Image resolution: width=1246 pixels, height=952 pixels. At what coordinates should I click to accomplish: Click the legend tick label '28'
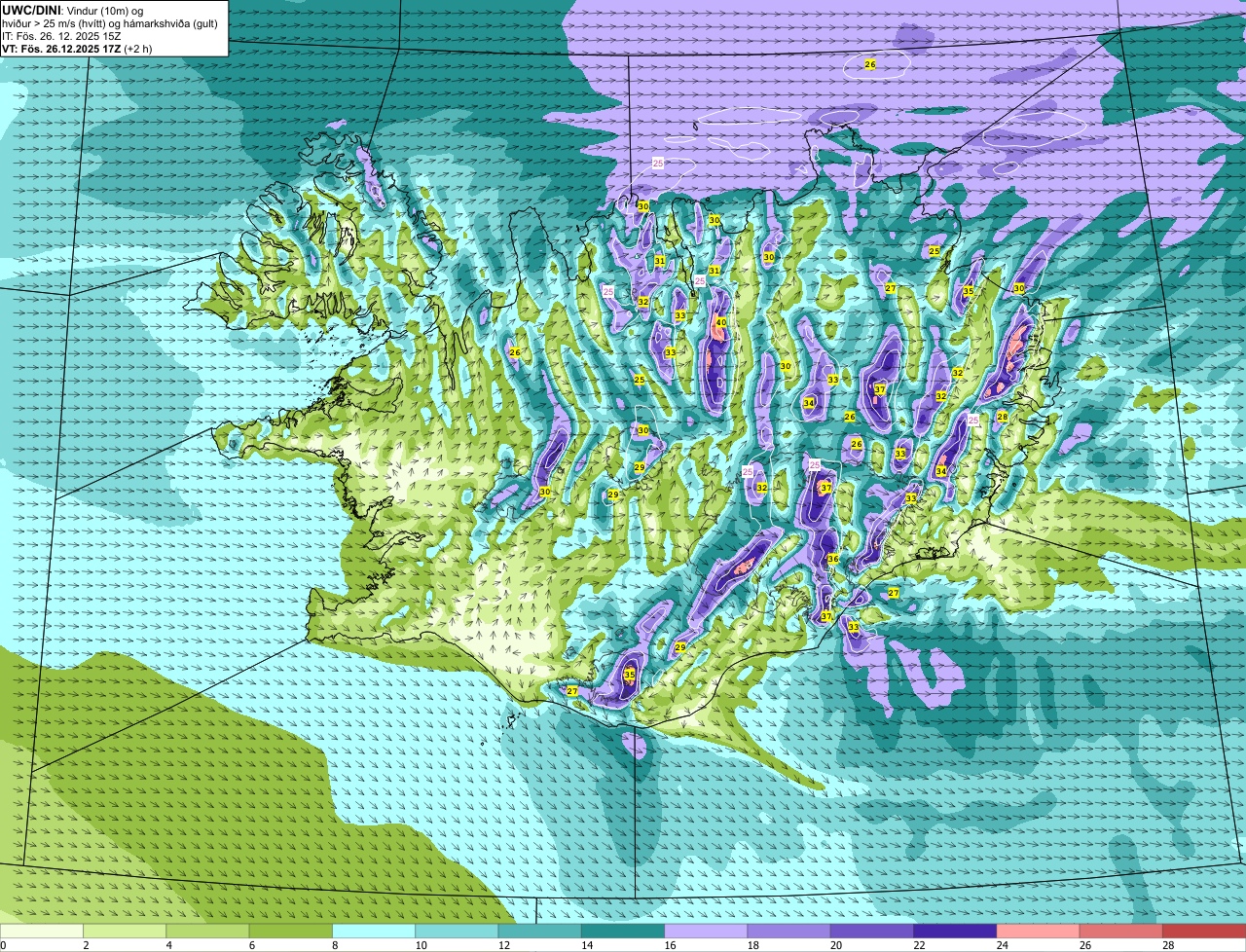click(x=1168, y=945)
